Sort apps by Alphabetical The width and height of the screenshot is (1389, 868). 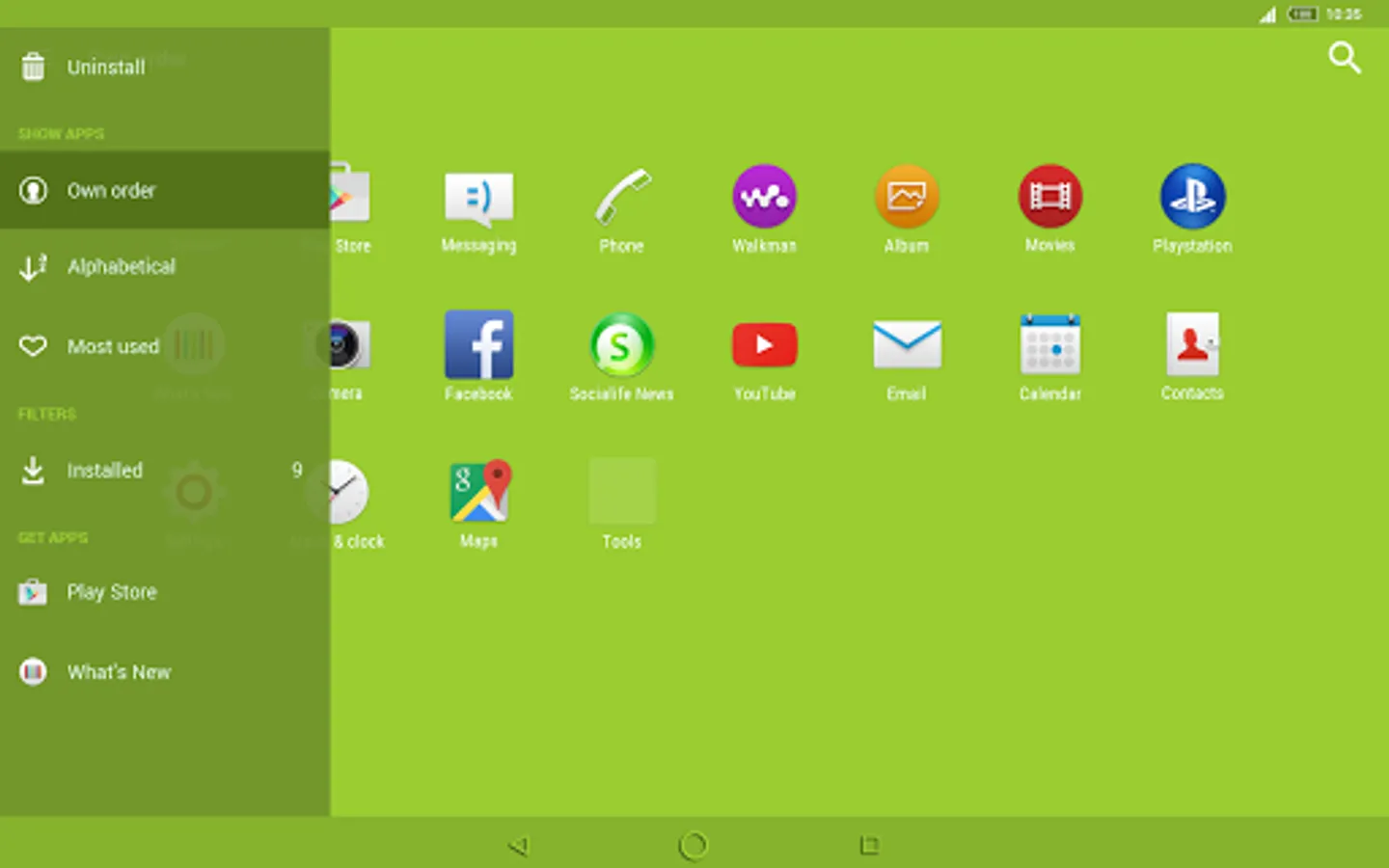point(165,266)
